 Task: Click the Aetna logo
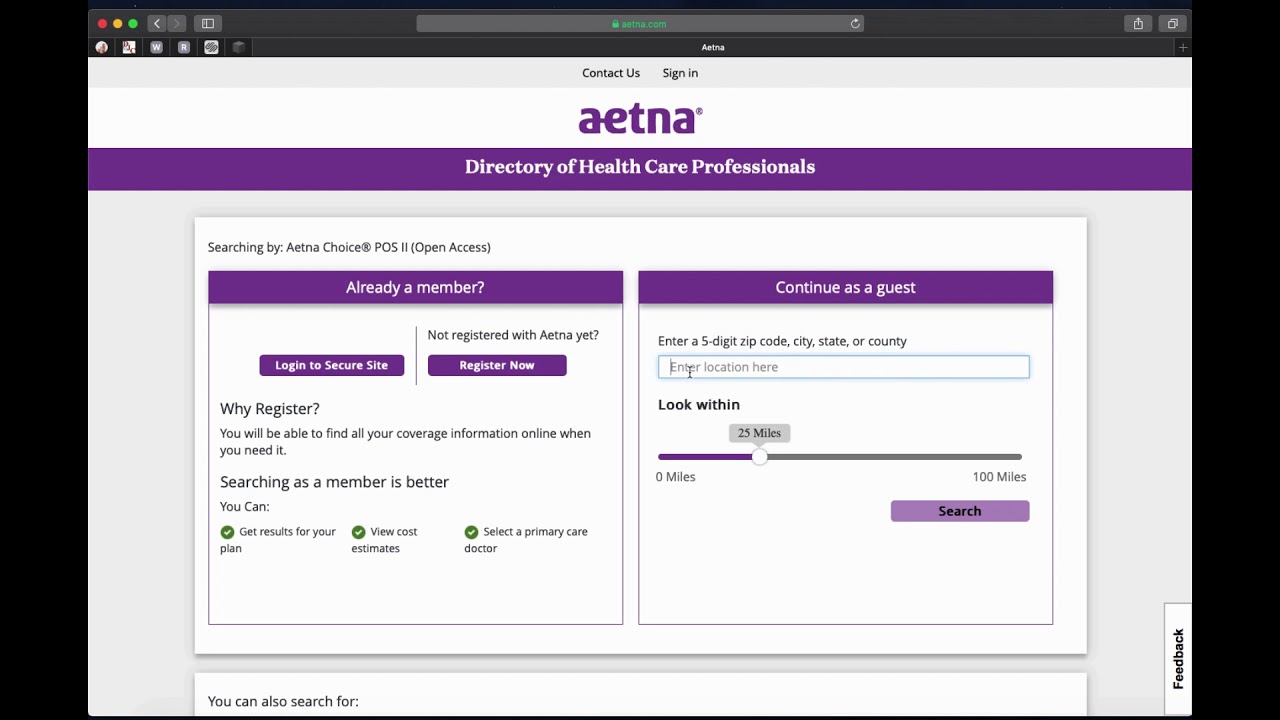click(640, 119)
